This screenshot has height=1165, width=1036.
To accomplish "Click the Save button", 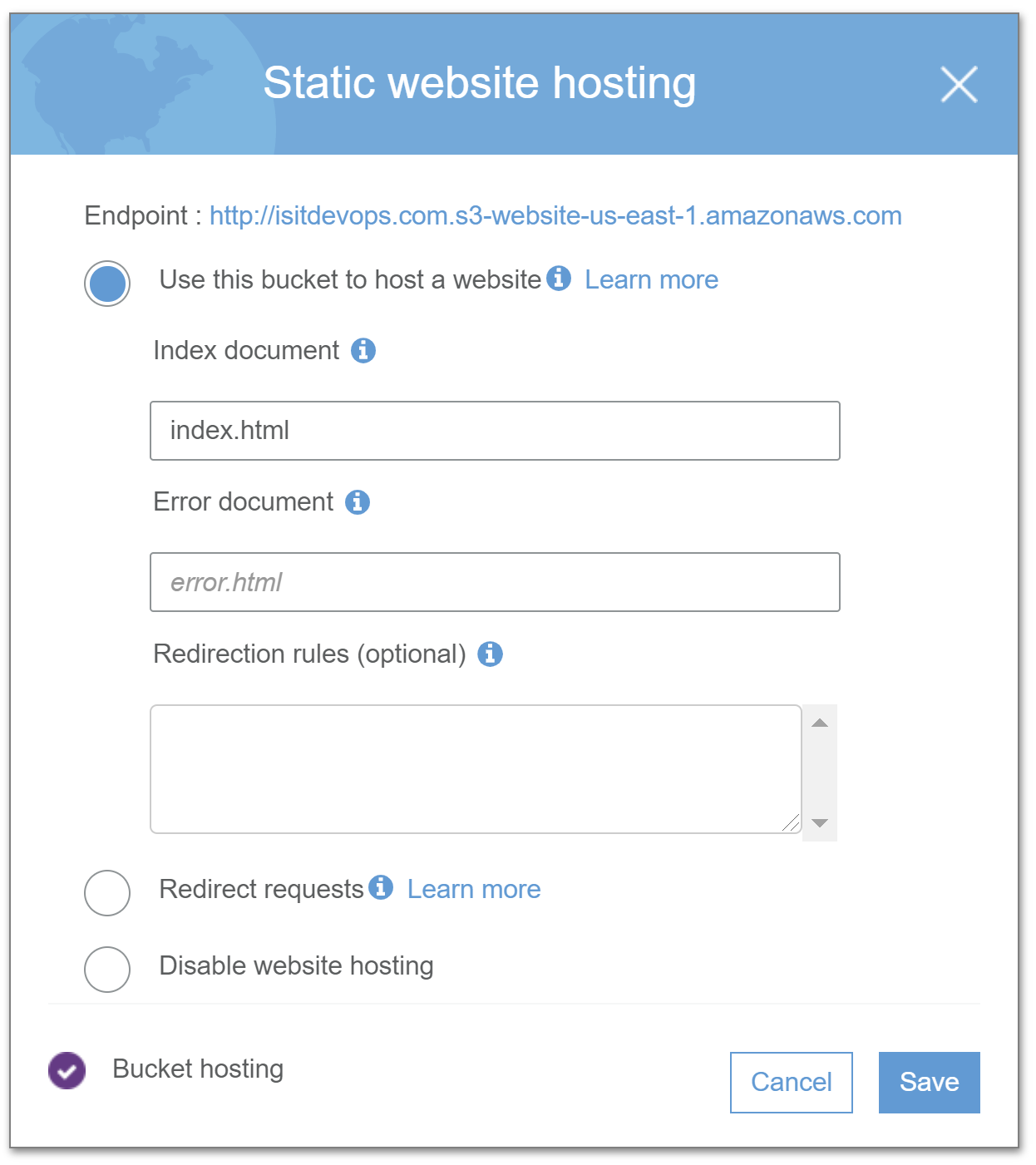I will 930,1083.
